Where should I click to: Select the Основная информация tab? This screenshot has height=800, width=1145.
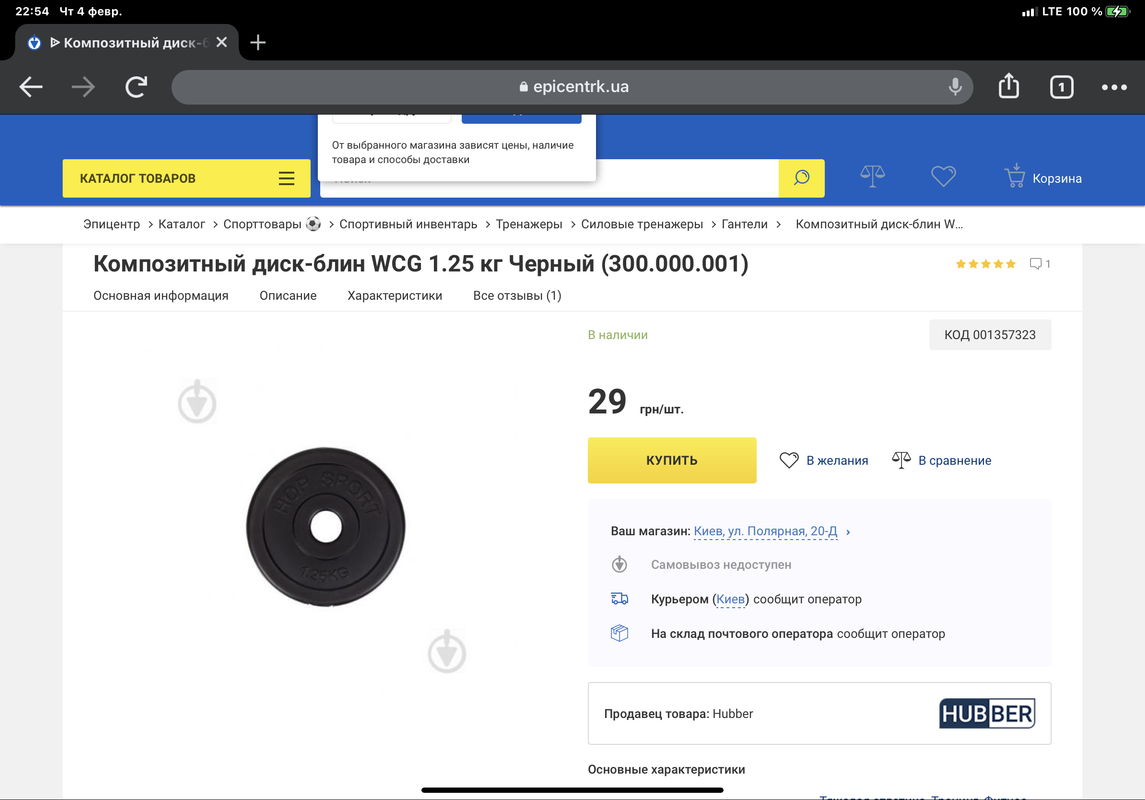click(161, 296)
